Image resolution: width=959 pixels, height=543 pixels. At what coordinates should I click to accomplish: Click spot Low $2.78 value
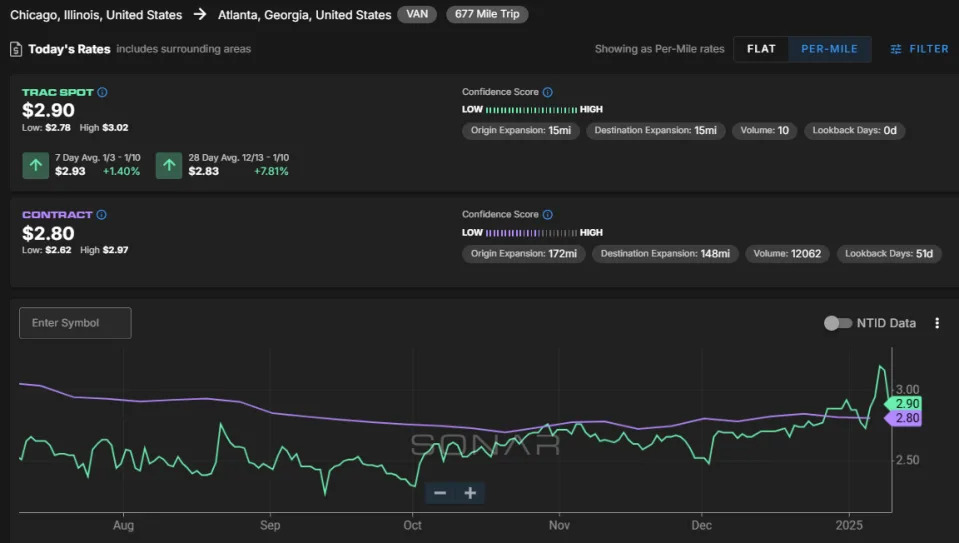(x=57, y=128)
